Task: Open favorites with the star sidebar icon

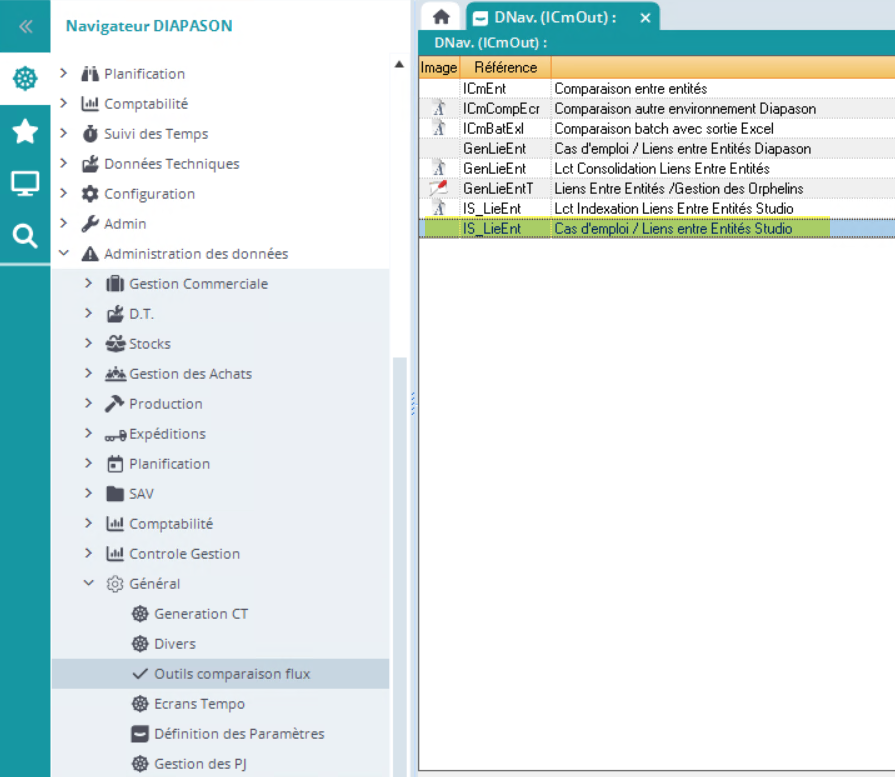Action: point(25,131)
